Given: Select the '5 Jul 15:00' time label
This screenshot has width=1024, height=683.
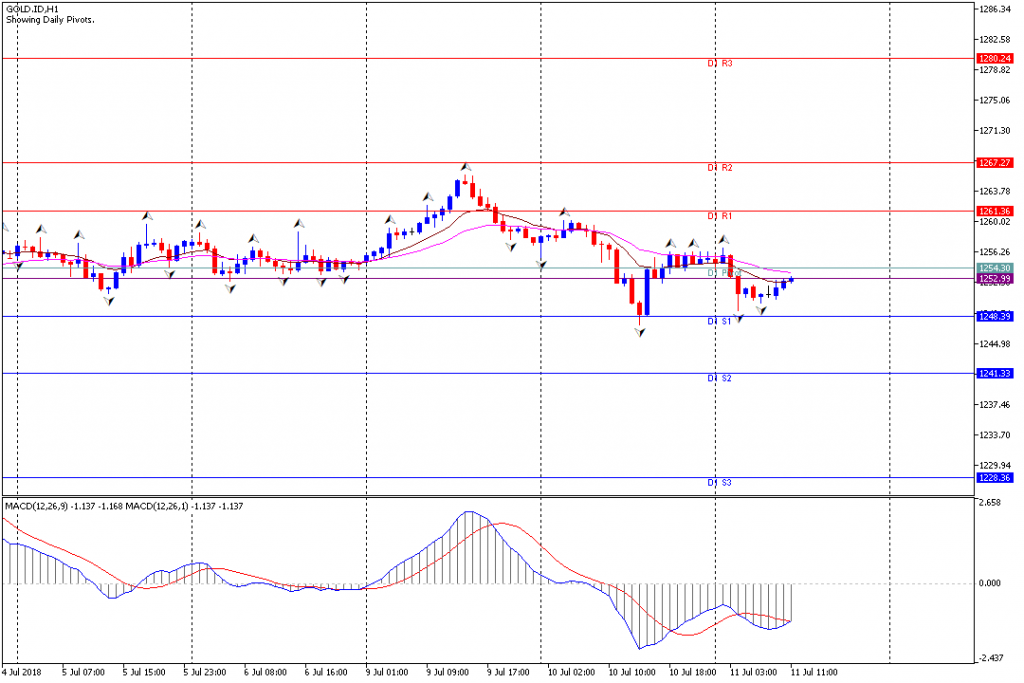Looking at the screenshot, I should click(x=144, y=673).
